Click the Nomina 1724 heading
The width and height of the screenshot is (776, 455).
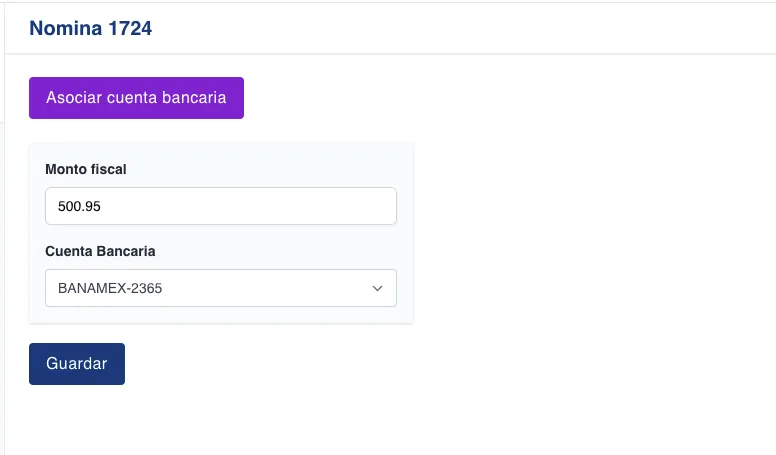coord(90,28)
